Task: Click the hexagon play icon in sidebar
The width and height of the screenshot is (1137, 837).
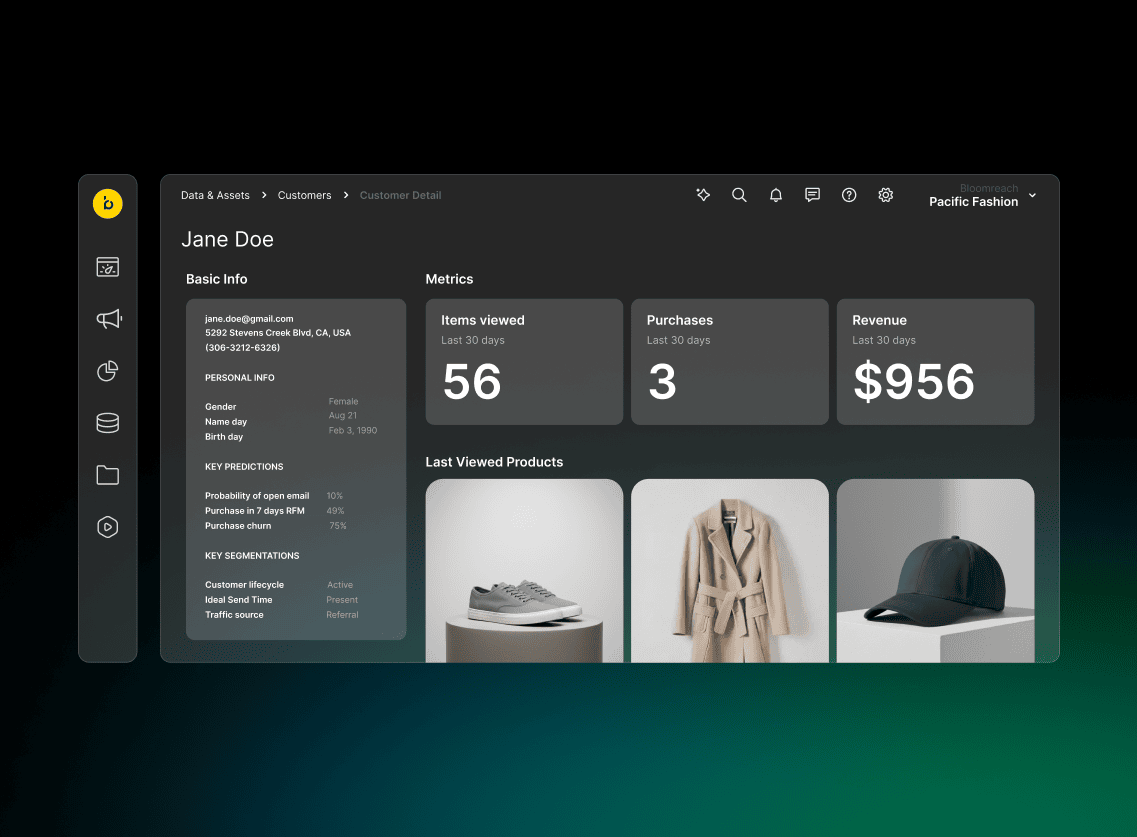Action: click(108, 527)
